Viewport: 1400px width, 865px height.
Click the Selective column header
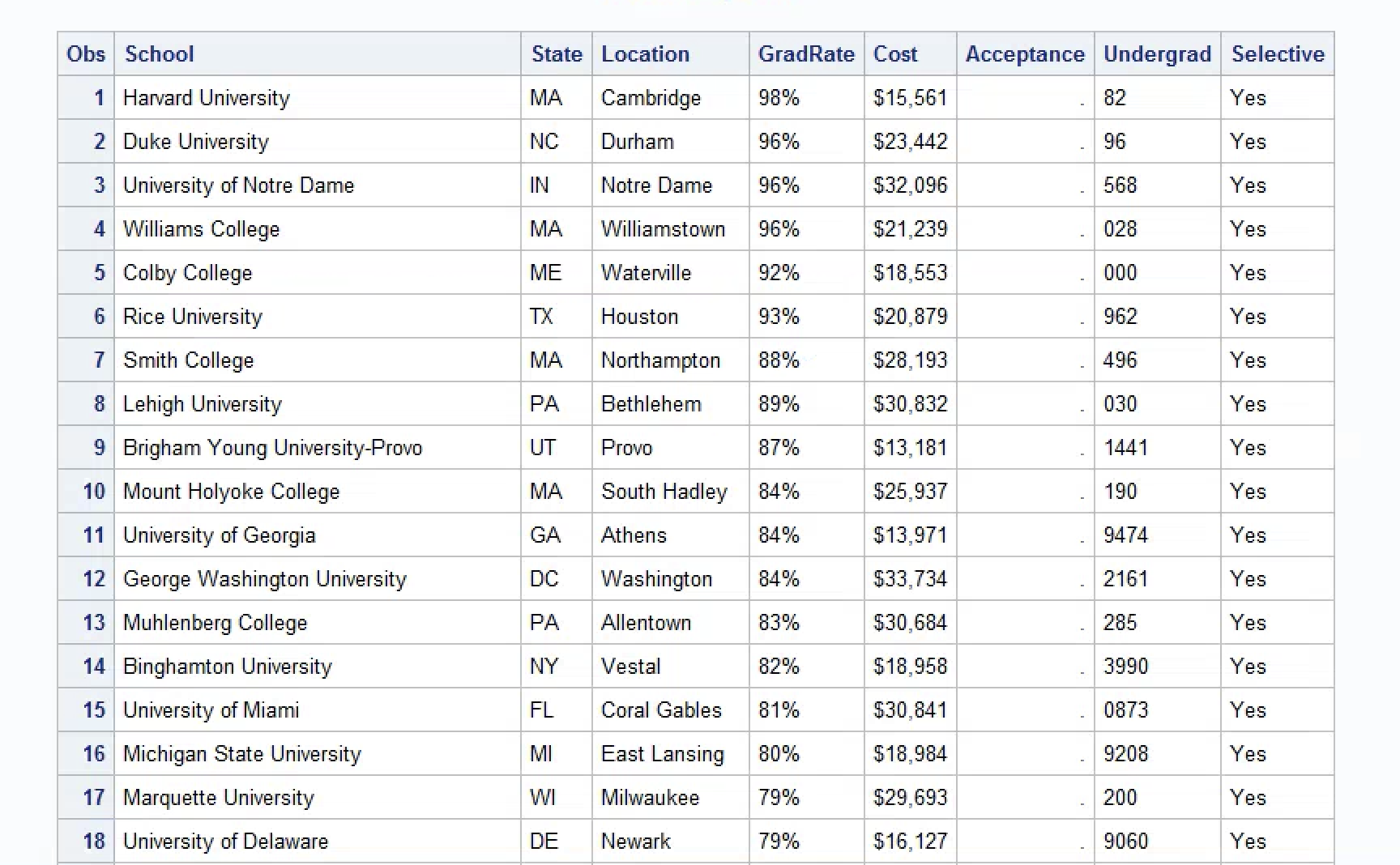click(x=1278, y=54)
